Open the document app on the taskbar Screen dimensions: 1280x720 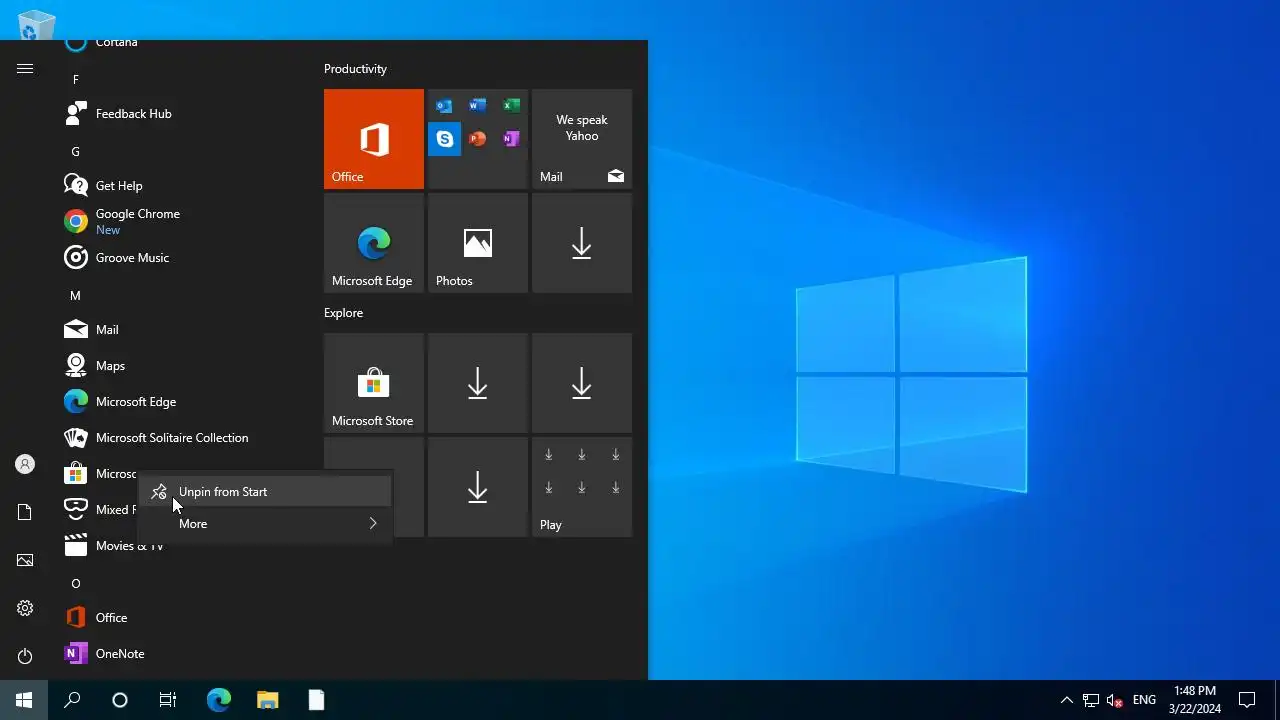click(316, 700)
